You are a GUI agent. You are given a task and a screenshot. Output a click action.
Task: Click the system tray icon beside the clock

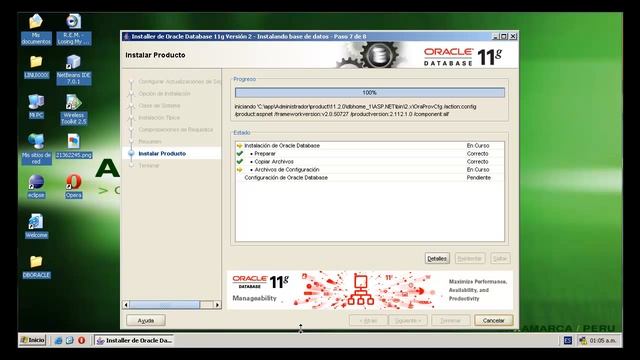(583, 340)
